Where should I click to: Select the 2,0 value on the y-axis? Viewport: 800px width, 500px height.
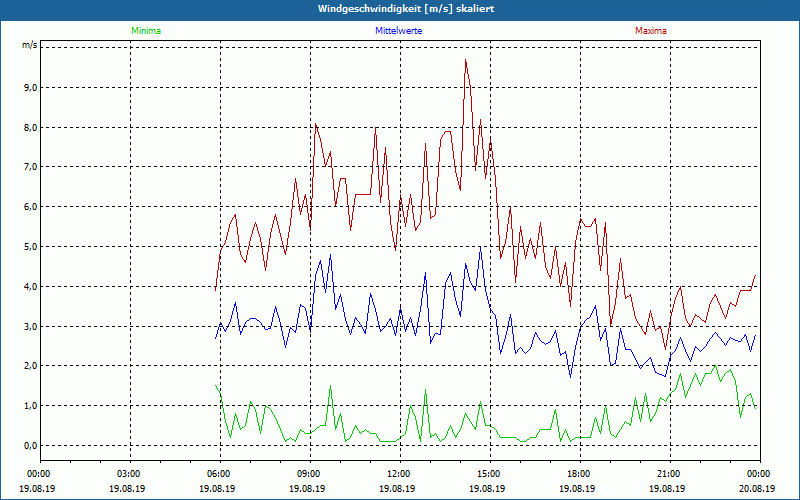[28, 366]
